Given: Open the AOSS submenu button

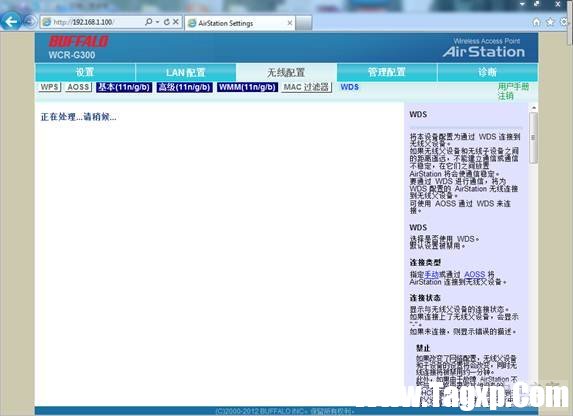Looking at the screenshot, I should click(79, 87).
